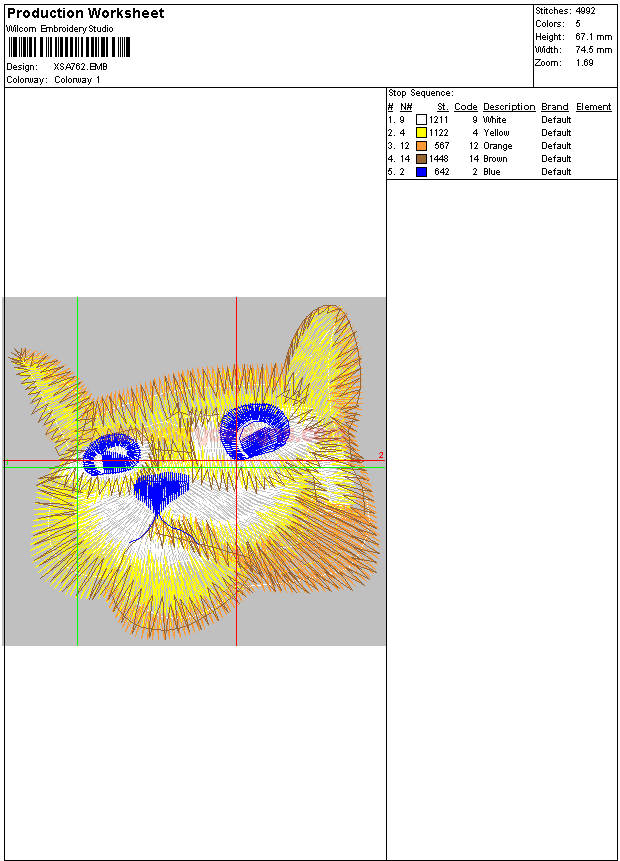Click the Blue description in row 5
The width and height of the screenshot is (620, 861).
click(491, 172)
